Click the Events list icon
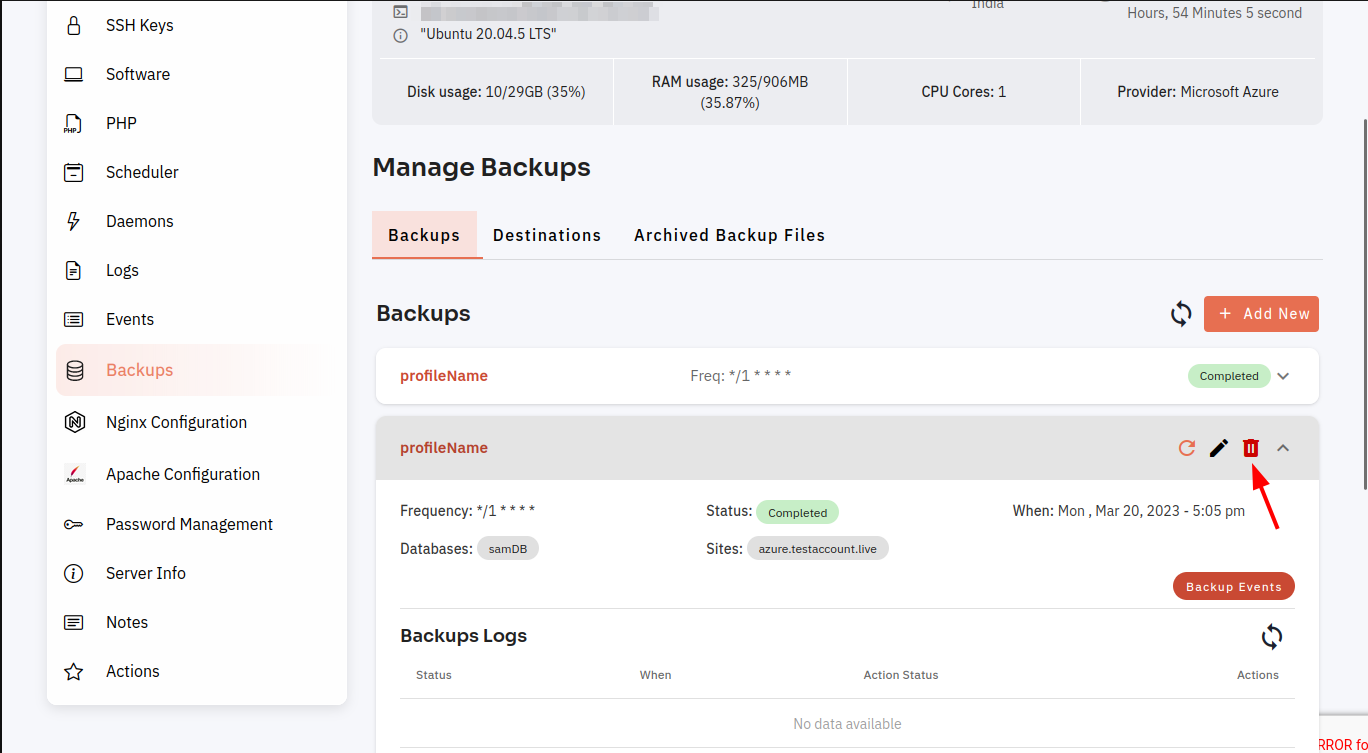This screenshot has height=753, width=1368. point(73,319)
